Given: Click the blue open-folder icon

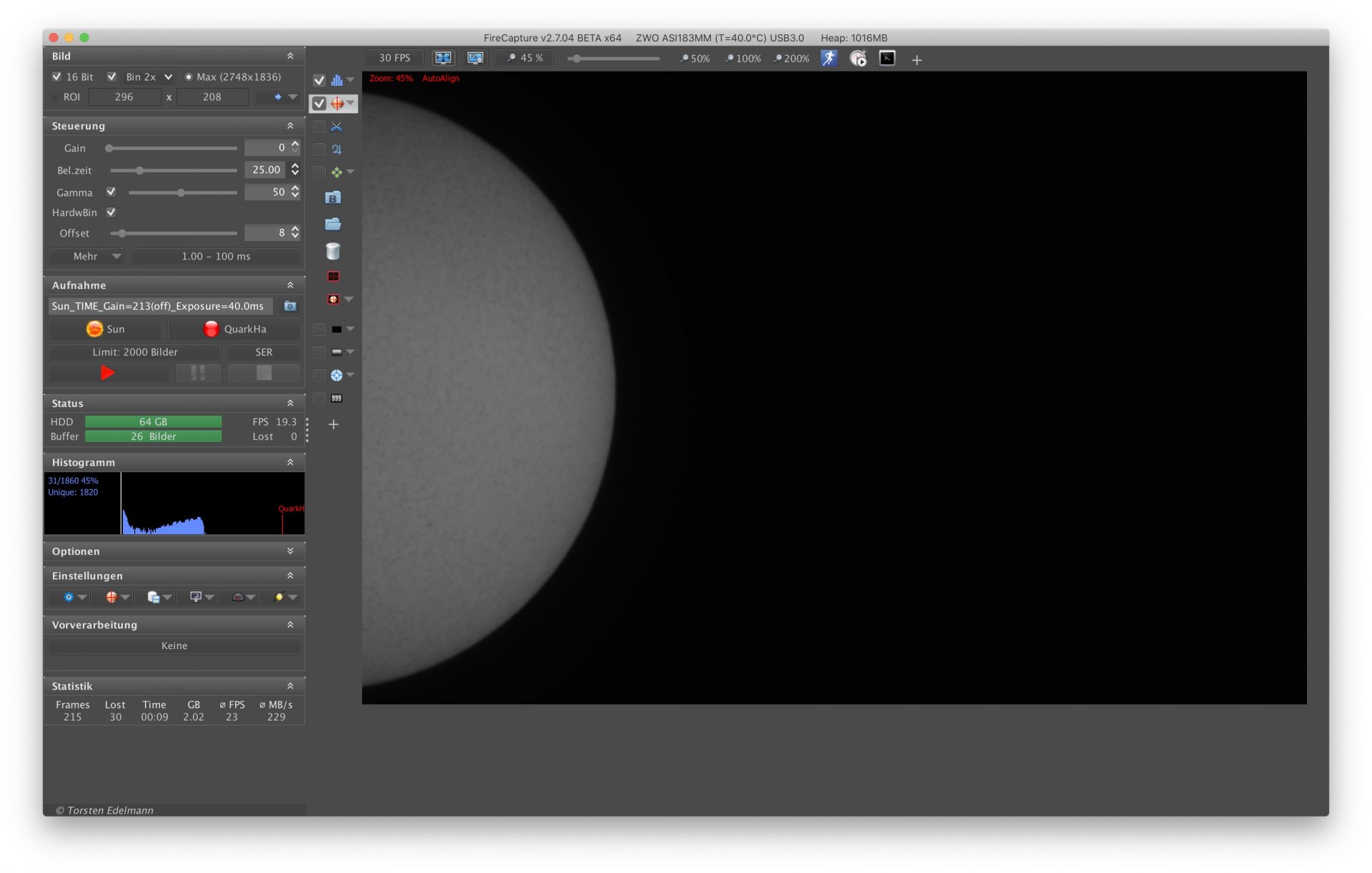Looking at the screenshot, I should click(x=333, y=224).
